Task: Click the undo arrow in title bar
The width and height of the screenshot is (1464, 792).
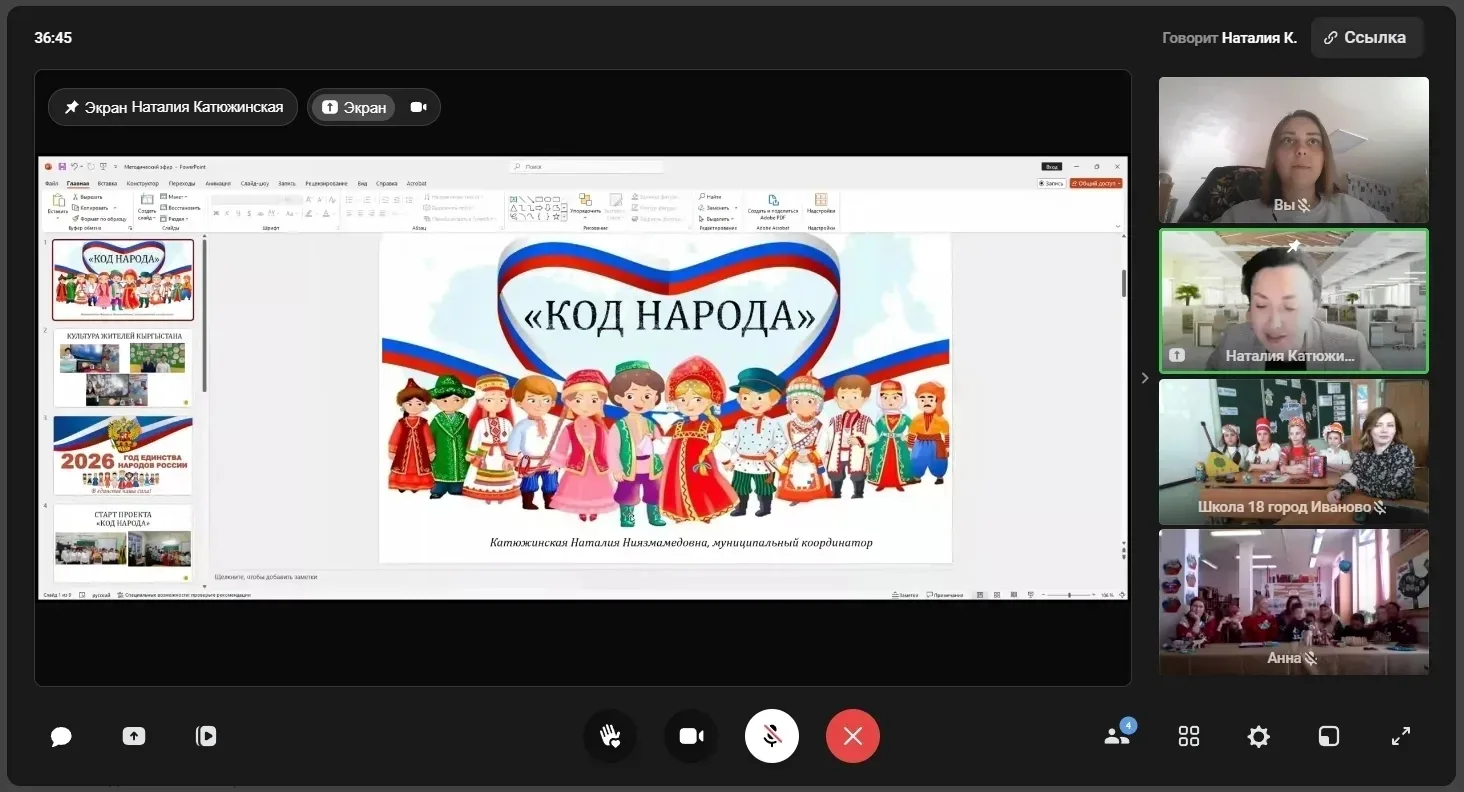Action: coord(75,167)
